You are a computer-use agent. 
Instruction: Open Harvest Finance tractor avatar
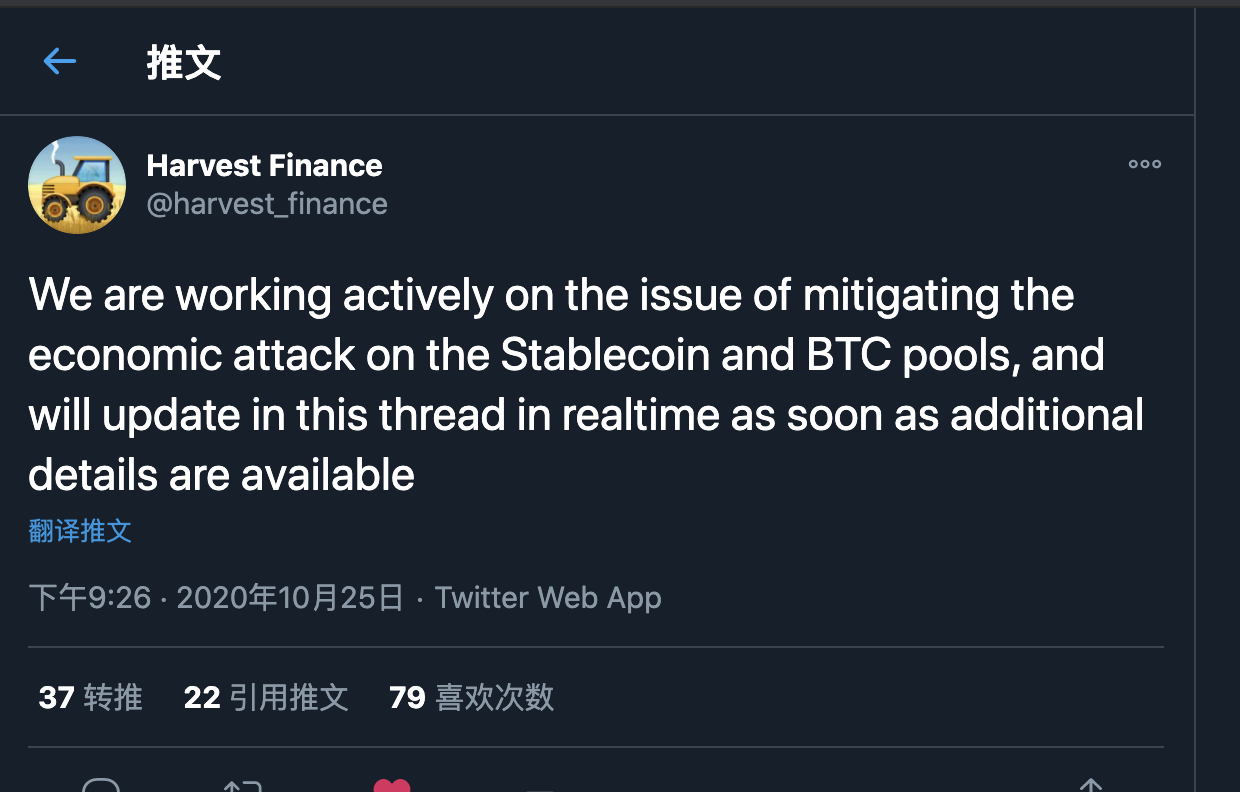(77, 185)
